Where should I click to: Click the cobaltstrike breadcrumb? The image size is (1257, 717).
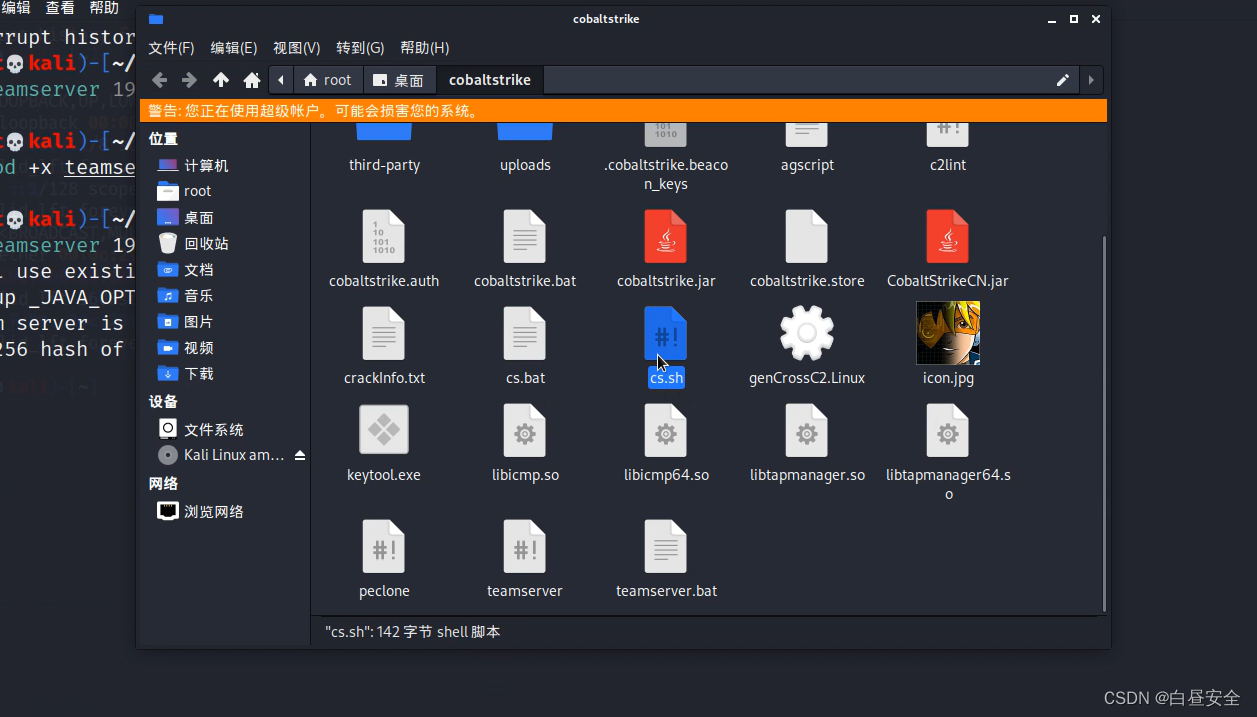[x=489, y=80]
